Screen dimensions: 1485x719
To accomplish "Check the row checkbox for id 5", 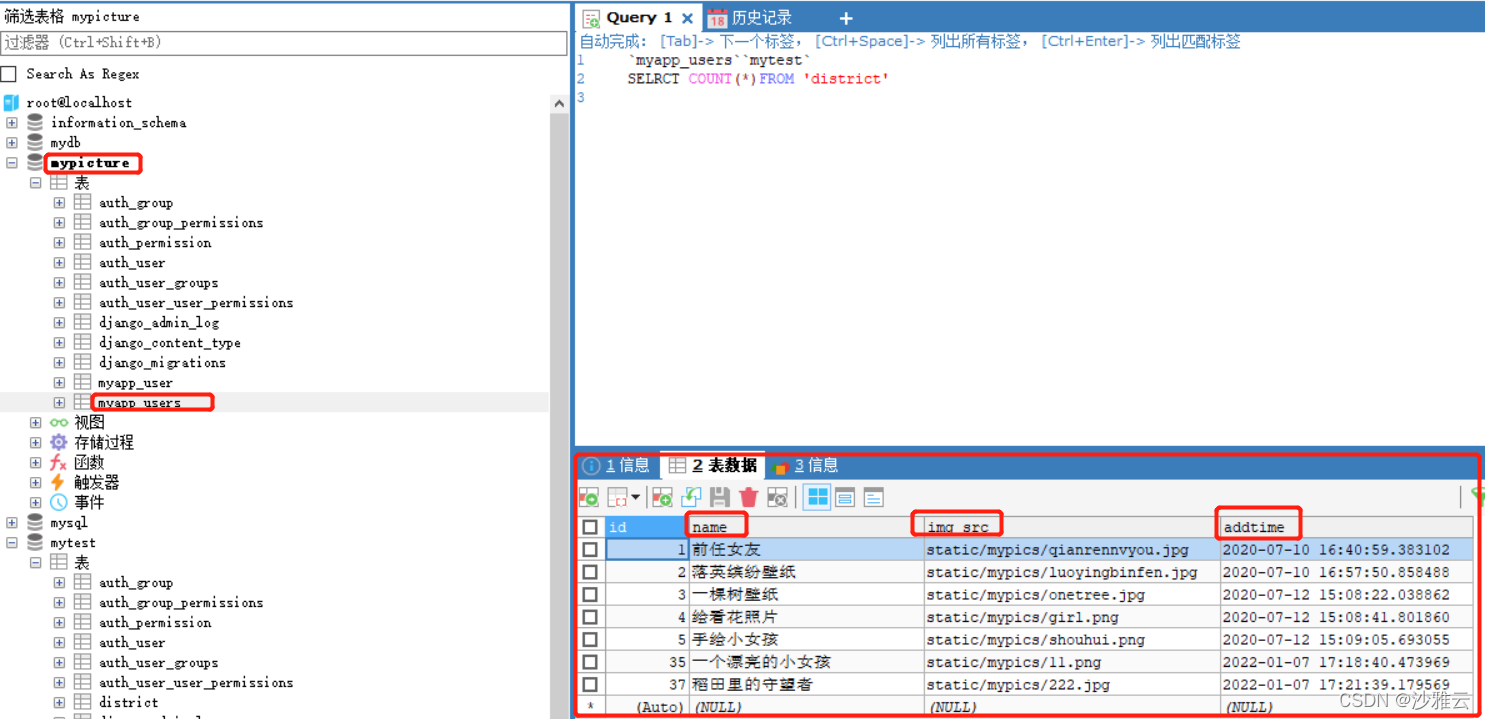I will (x=590, y=639).
